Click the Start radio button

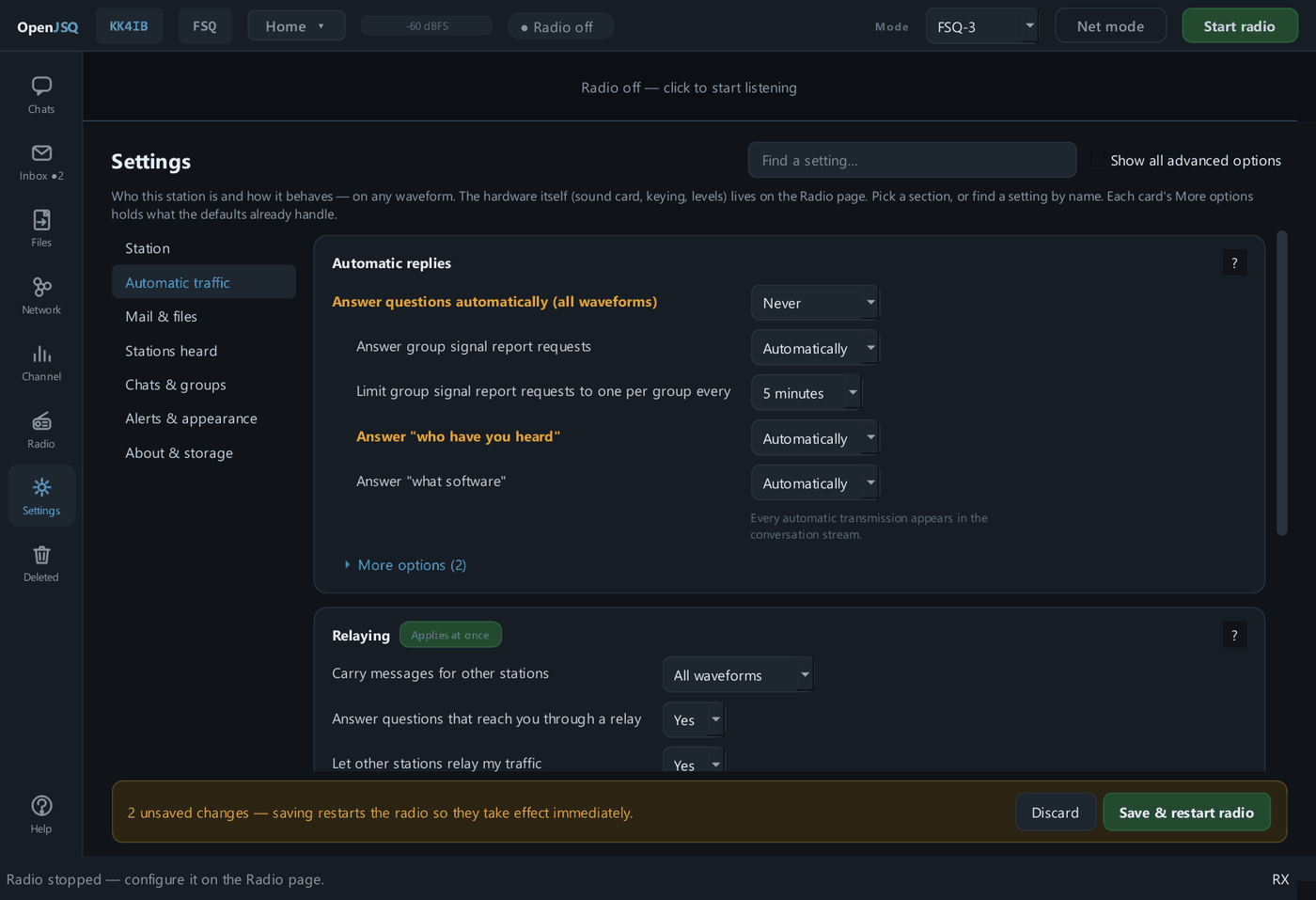(x=1240, y=26)
